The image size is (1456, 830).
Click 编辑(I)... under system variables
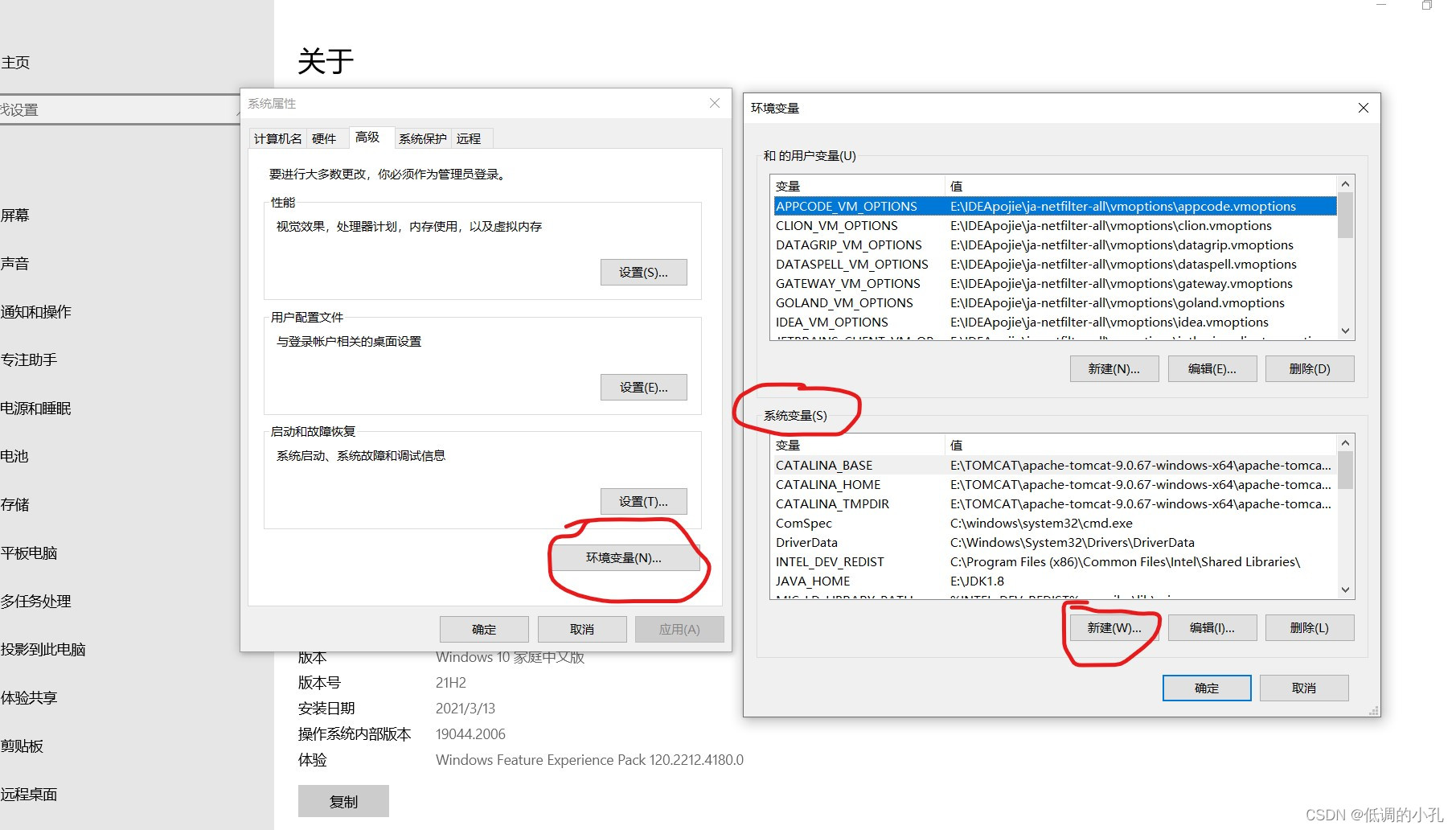tap(1212, 627)
